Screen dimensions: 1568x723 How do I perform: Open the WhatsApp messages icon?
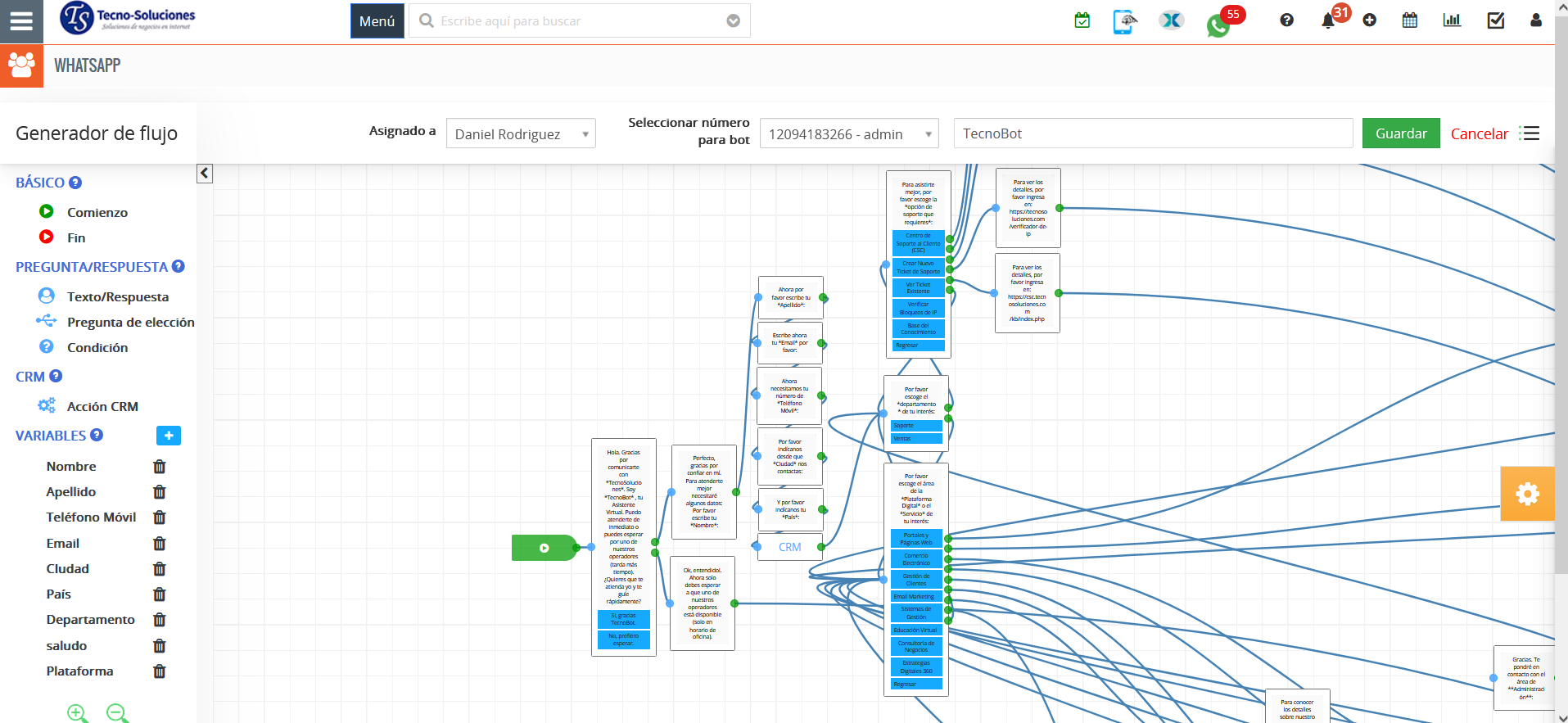pos(1218,25)
